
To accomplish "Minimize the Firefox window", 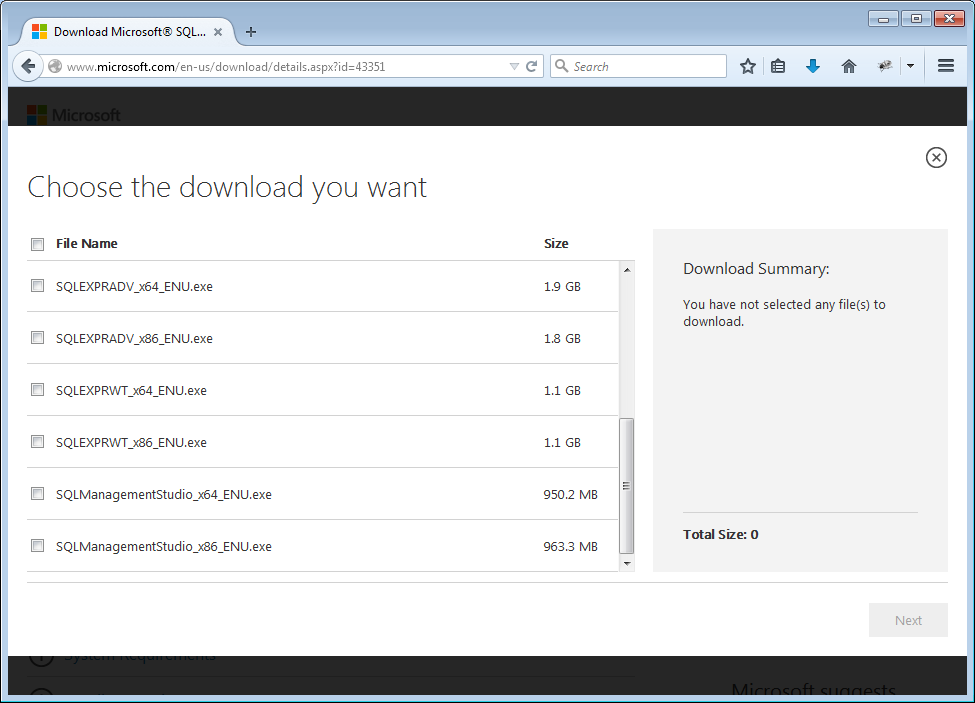I will click(x=883, y=19).
